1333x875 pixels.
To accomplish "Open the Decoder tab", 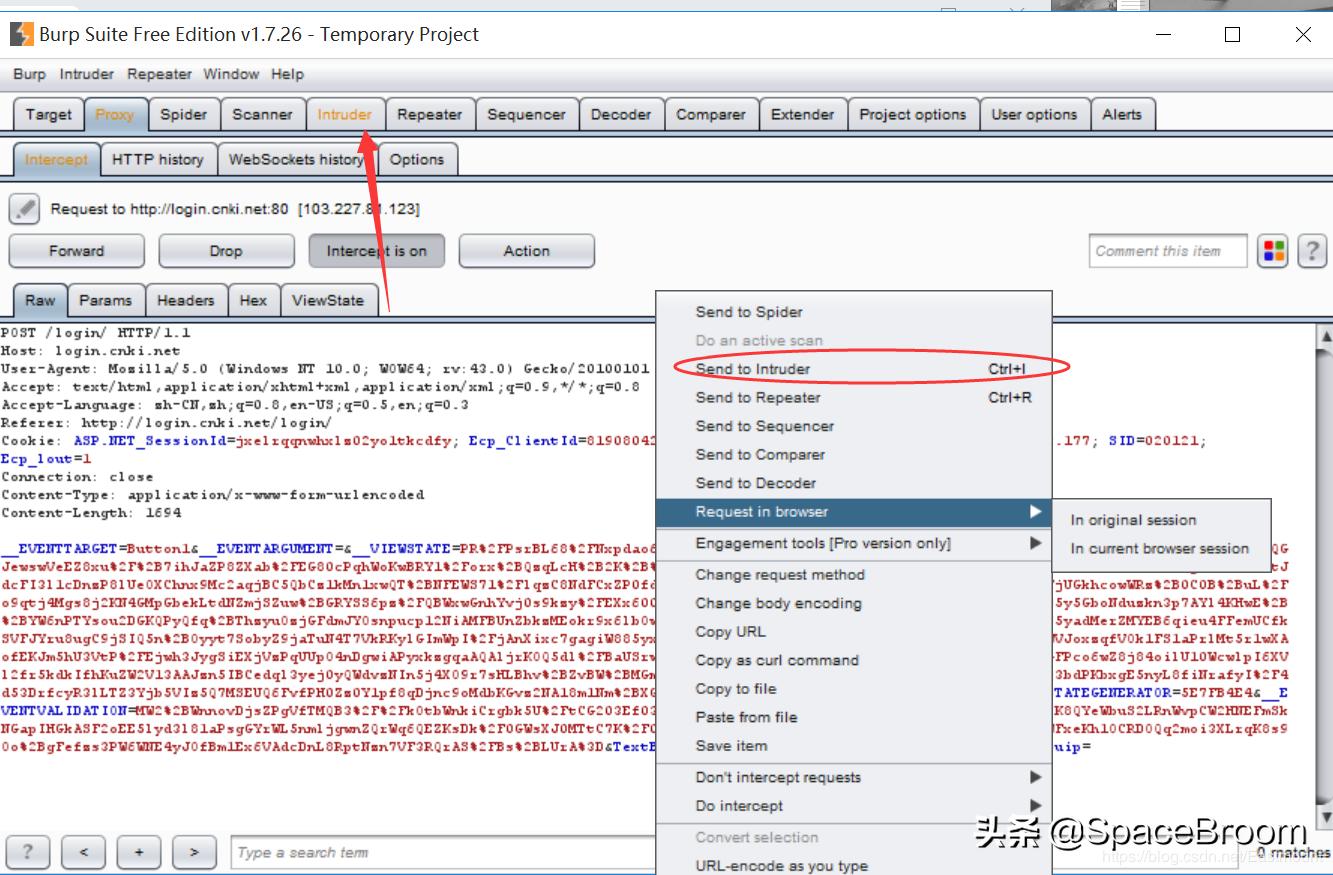I will 621,114.
